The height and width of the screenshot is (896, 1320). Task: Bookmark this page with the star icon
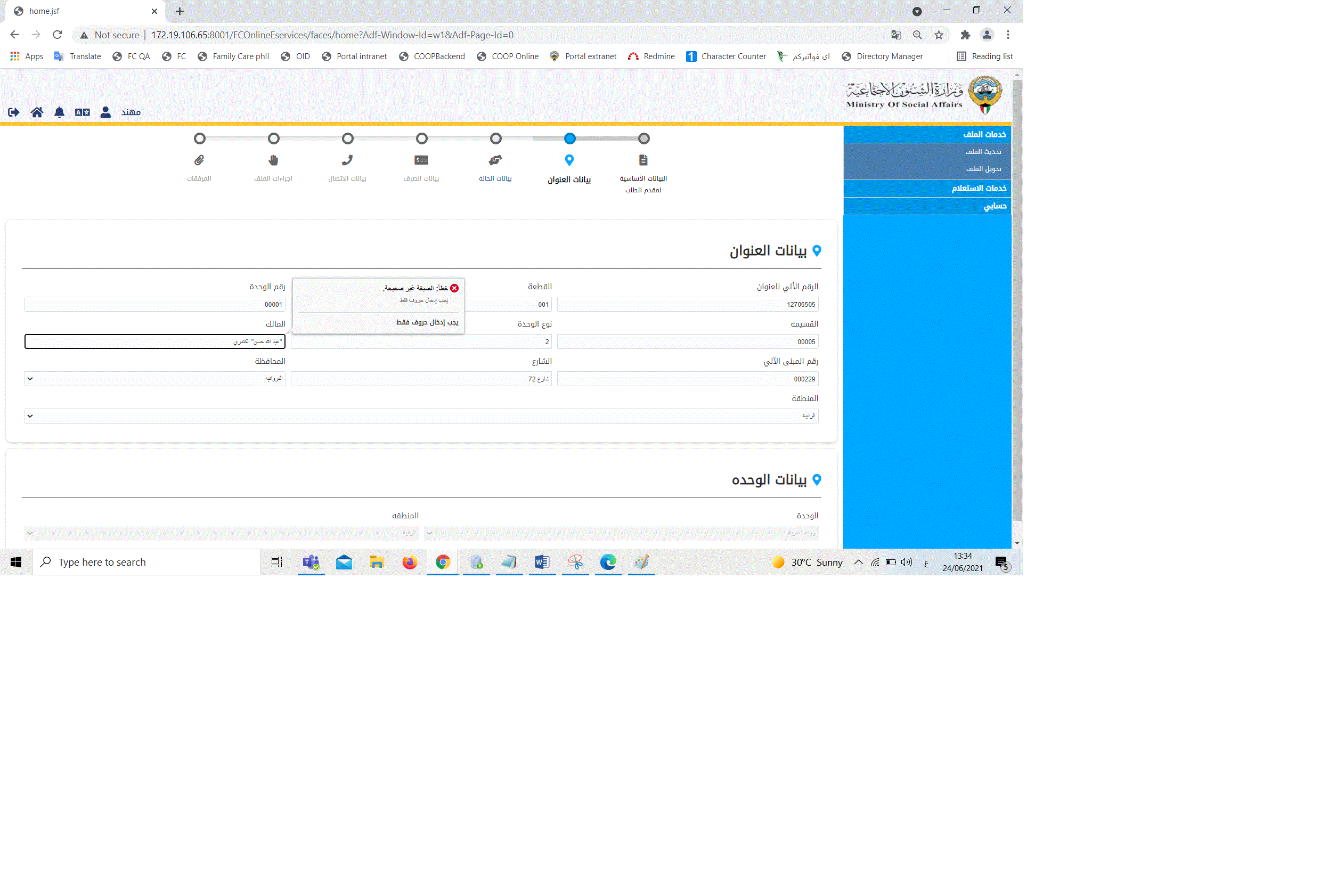[x=939, y=35]
